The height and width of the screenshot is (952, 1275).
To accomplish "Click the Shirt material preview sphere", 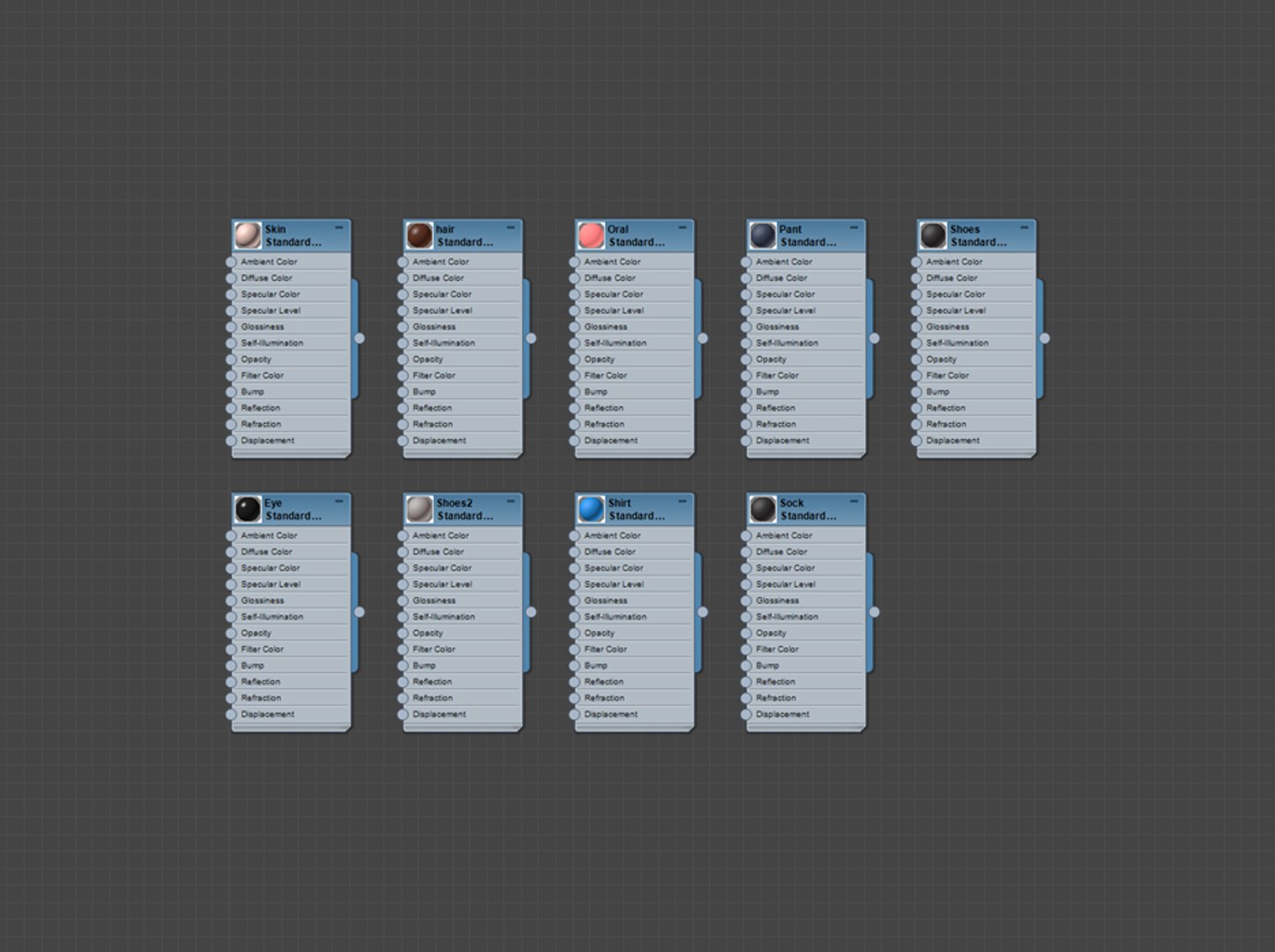I will click(x=591, y=509).
